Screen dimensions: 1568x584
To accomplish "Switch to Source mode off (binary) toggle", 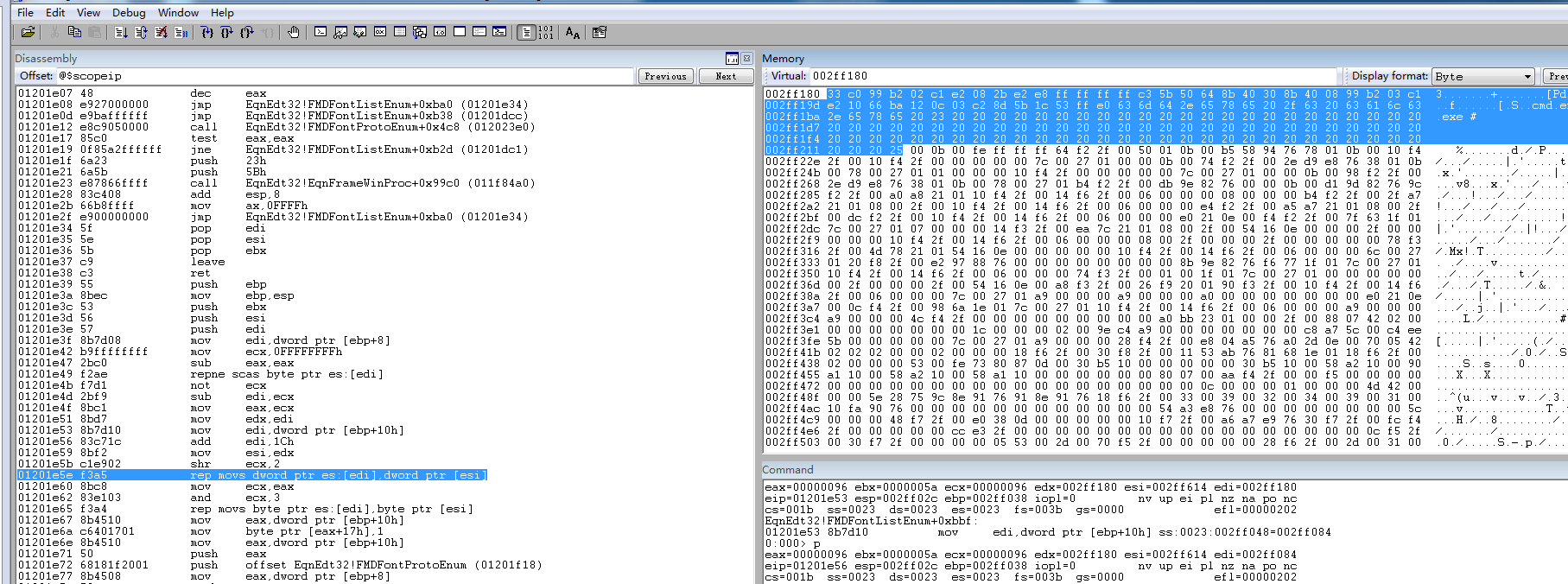I will [x=546, y=33].
